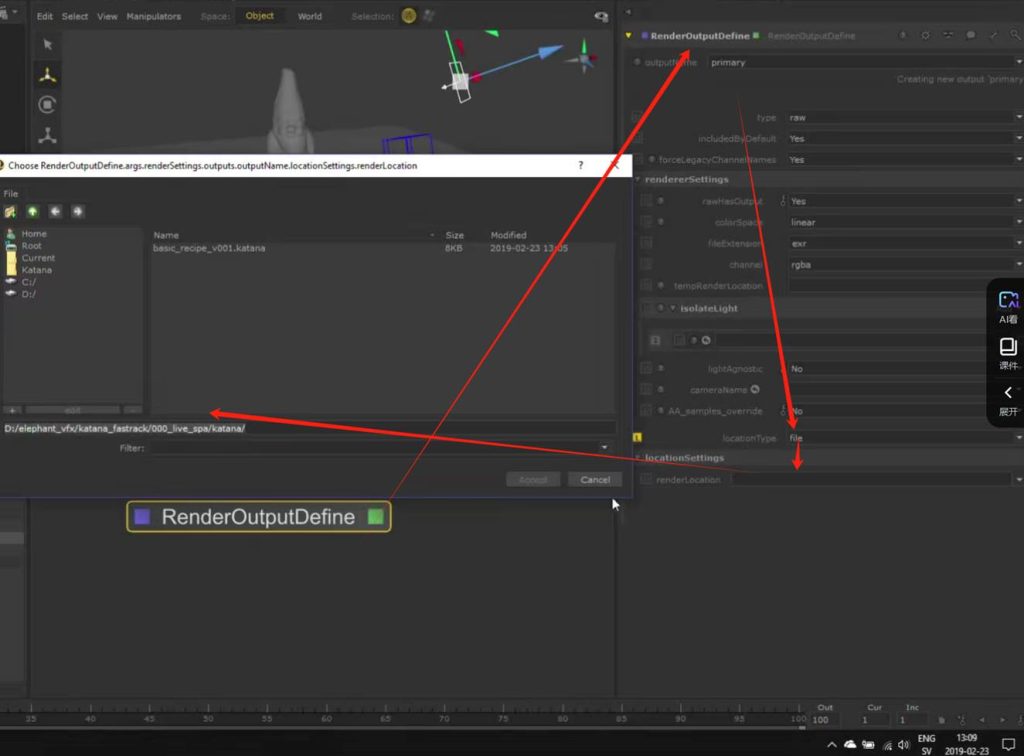Select the arrow selection tool in viewer

click(x=47, y=44)
